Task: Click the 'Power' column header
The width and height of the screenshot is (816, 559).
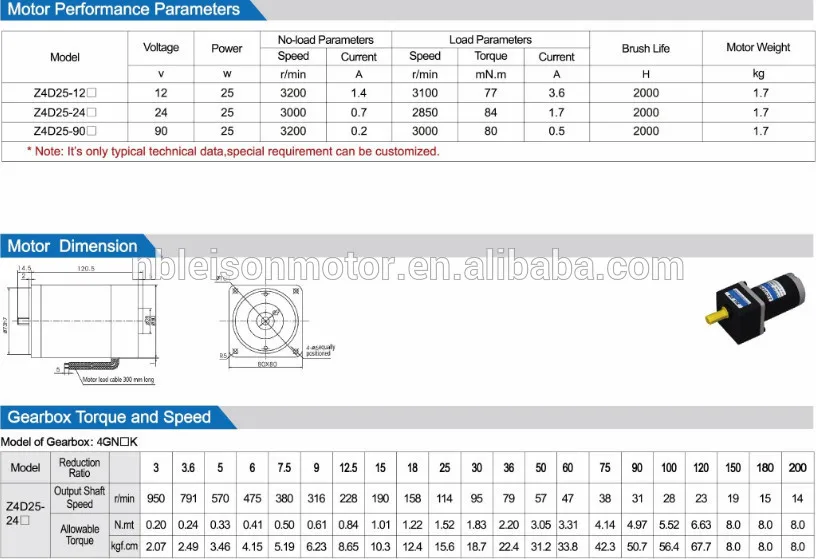Action: point(226,48)
